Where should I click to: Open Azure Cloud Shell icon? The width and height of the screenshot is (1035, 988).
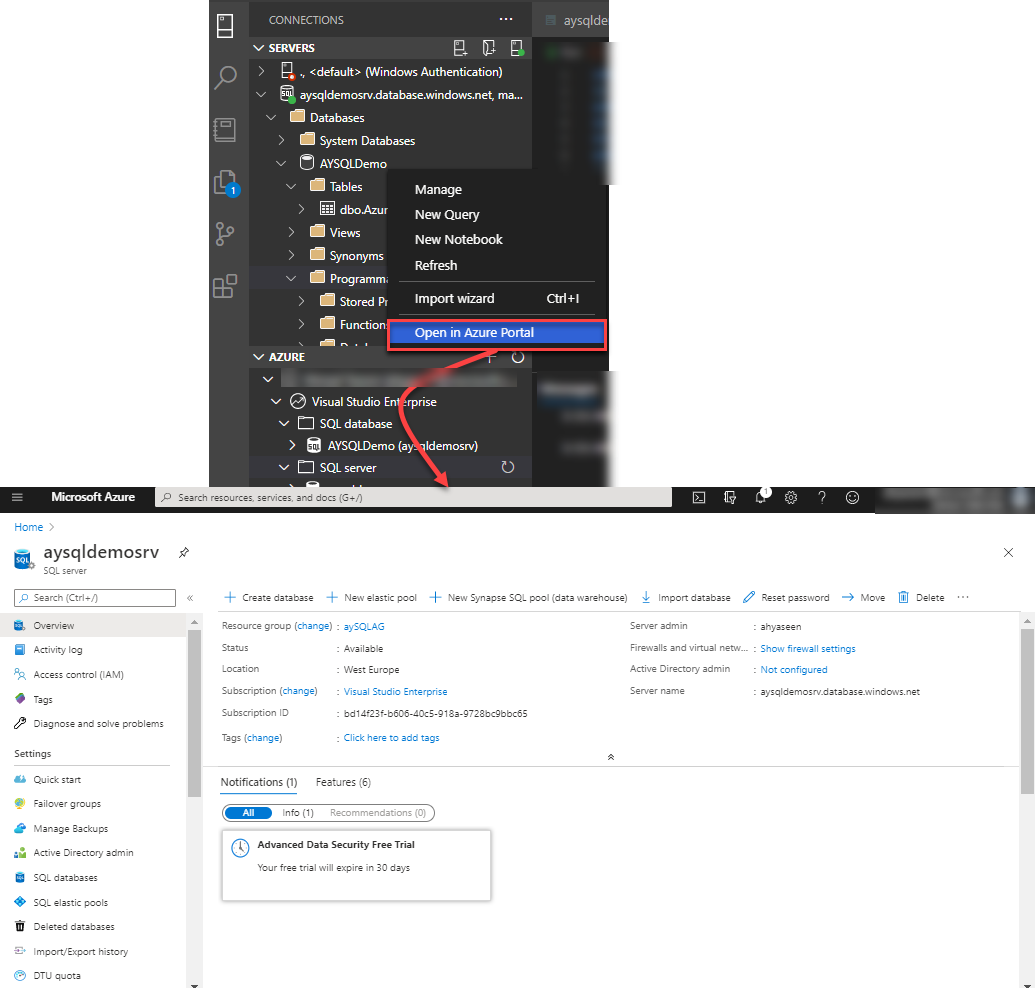point(699,498)
